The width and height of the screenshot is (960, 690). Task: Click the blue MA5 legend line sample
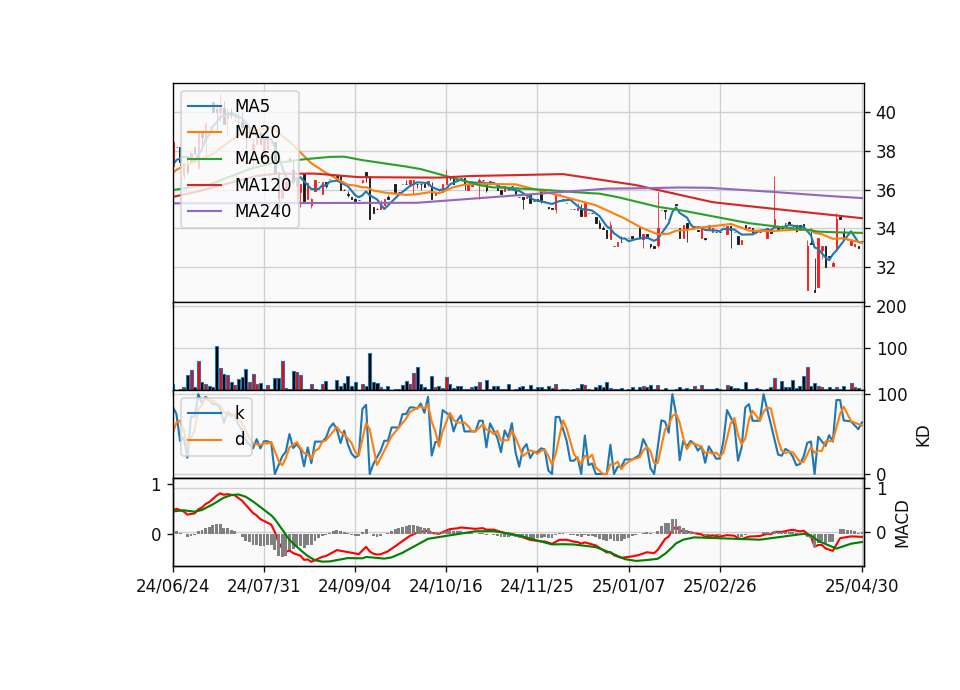[204, 106]
